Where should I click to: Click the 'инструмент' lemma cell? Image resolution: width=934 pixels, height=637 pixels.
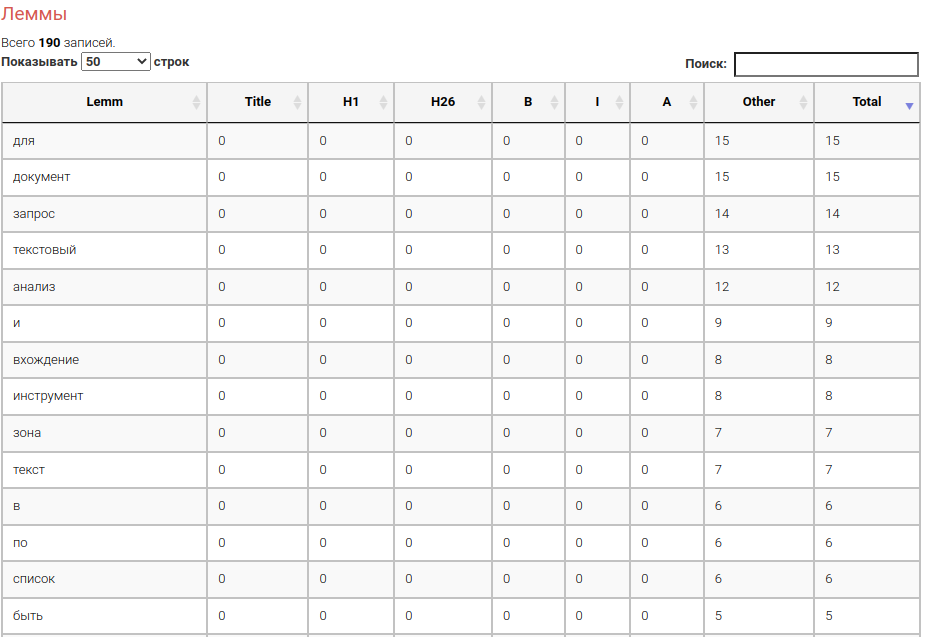coord(48,396)
